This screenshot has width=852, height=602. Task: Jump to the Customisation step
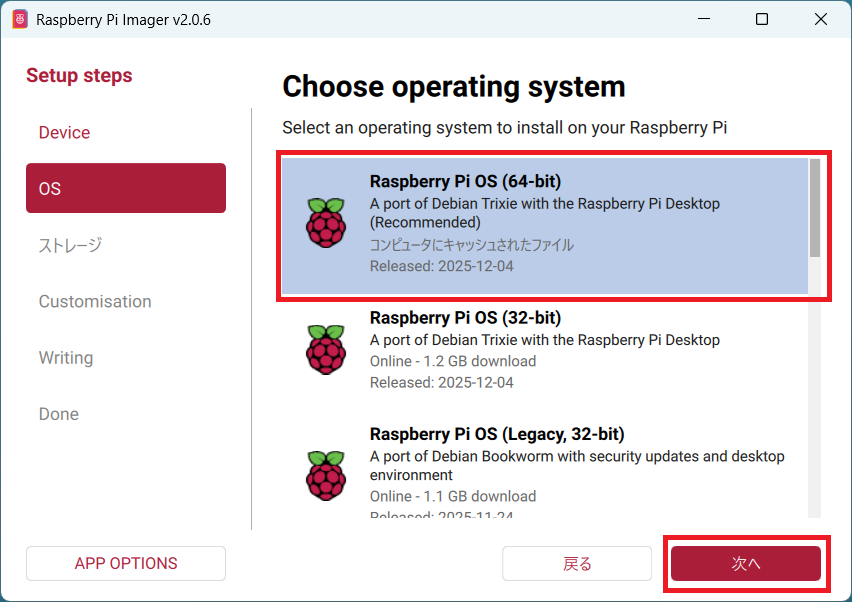[95, 301]
